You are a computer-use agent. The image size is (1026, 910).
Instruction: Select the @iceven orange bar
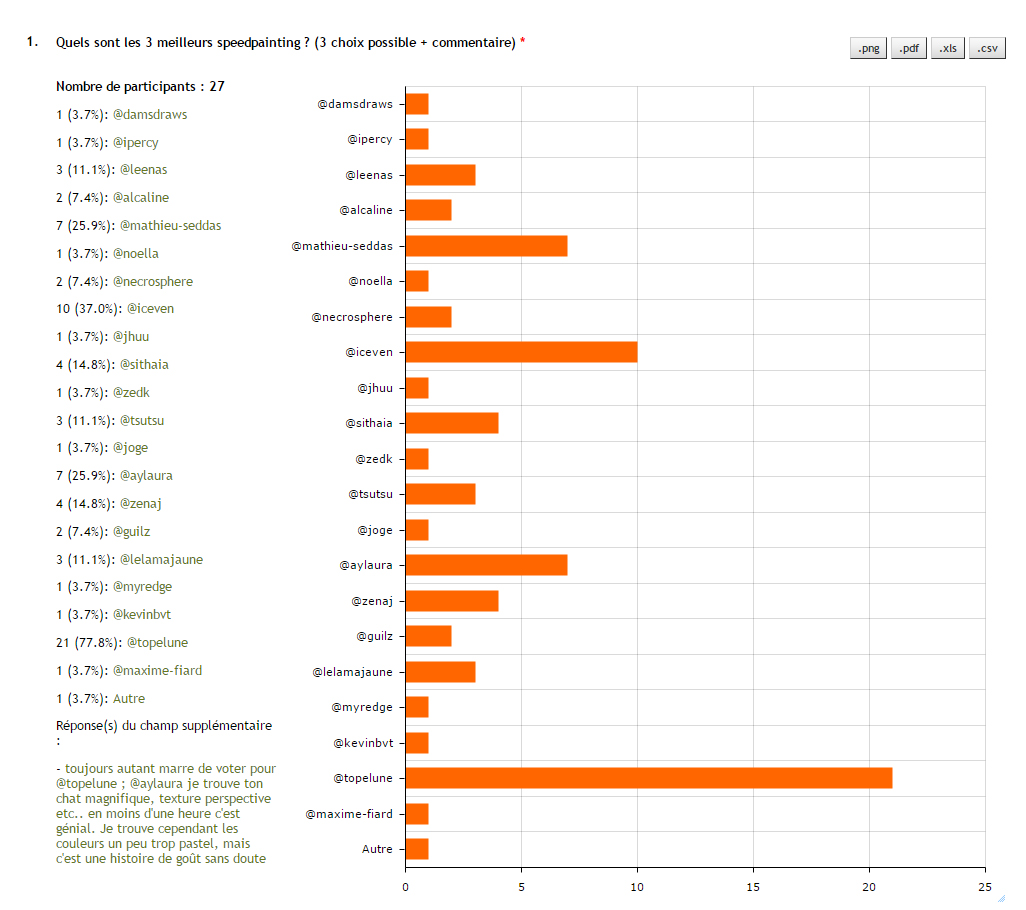521,352
